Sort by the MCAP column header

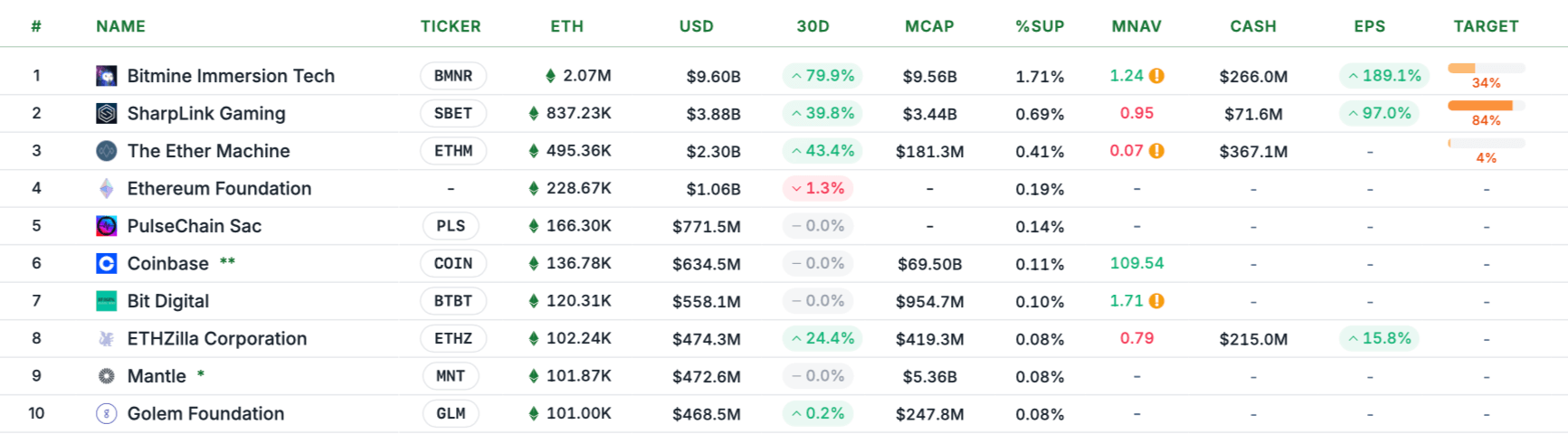tap(929, 26)
